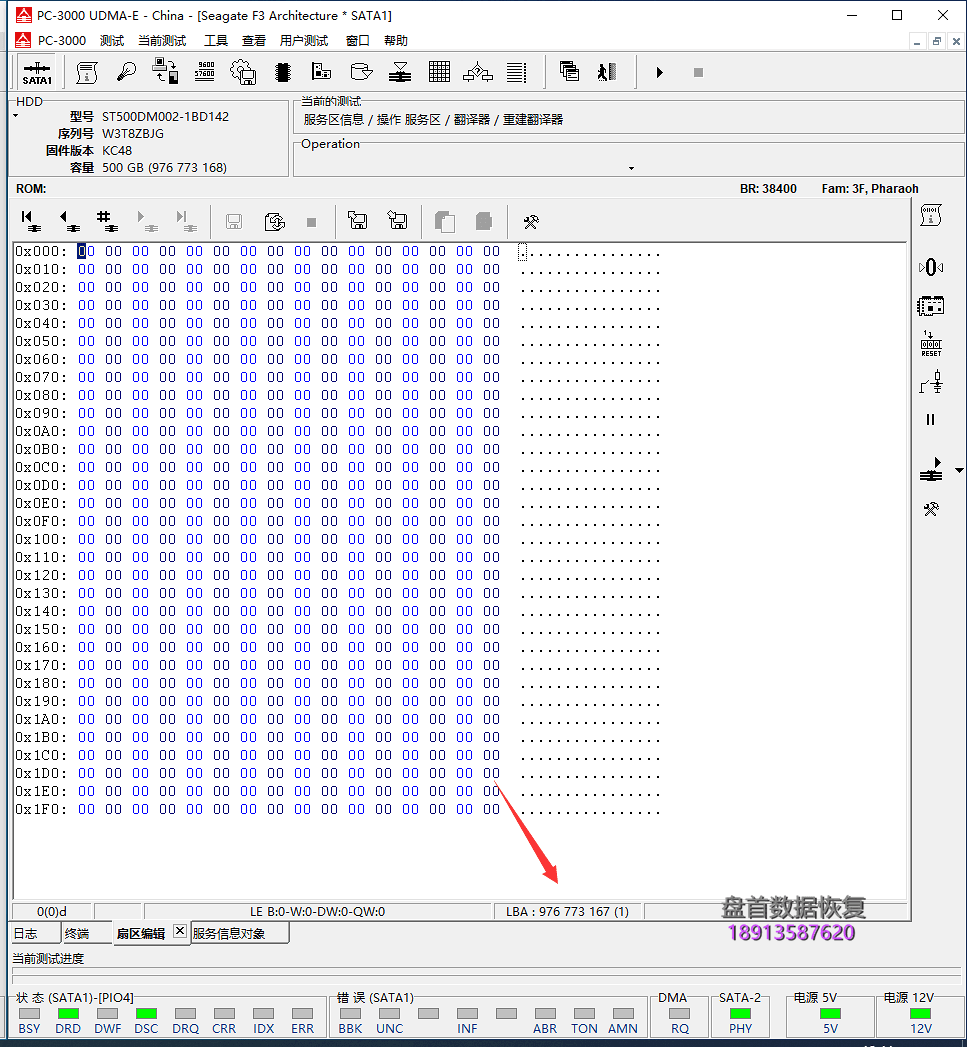Click the copy icon in sector toolbar

click(x=444, y=222)
